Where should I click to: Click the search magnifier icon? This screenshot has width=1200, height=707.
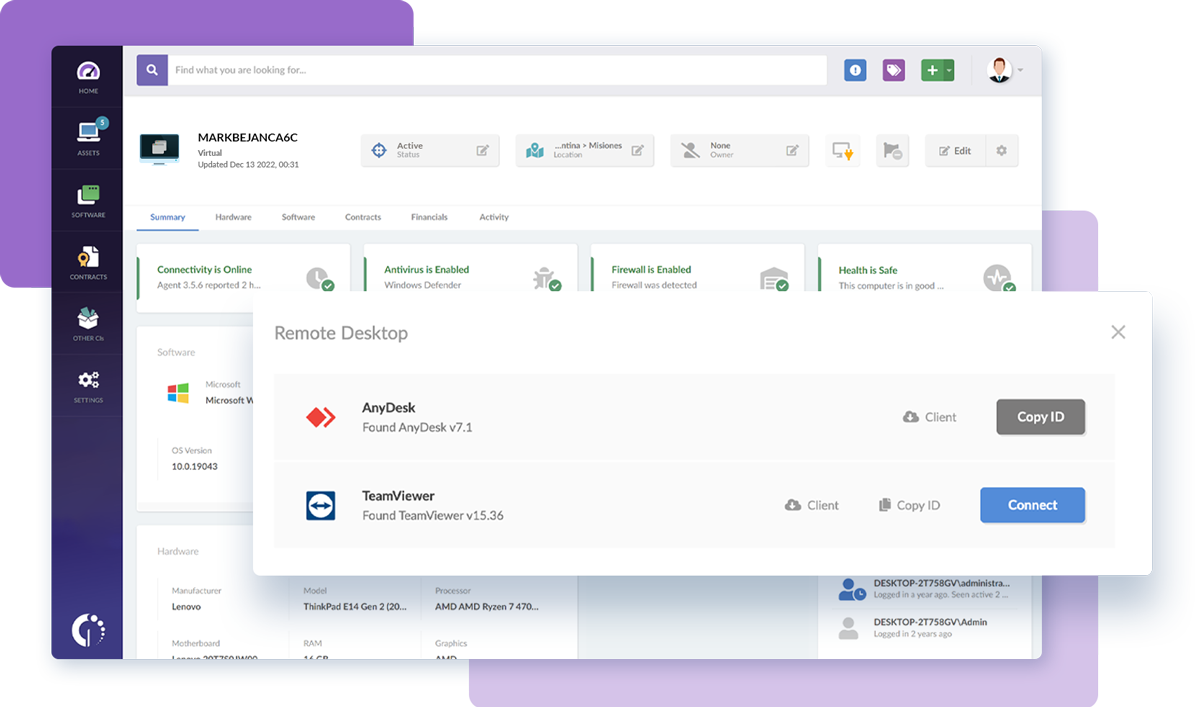(151, 70)
